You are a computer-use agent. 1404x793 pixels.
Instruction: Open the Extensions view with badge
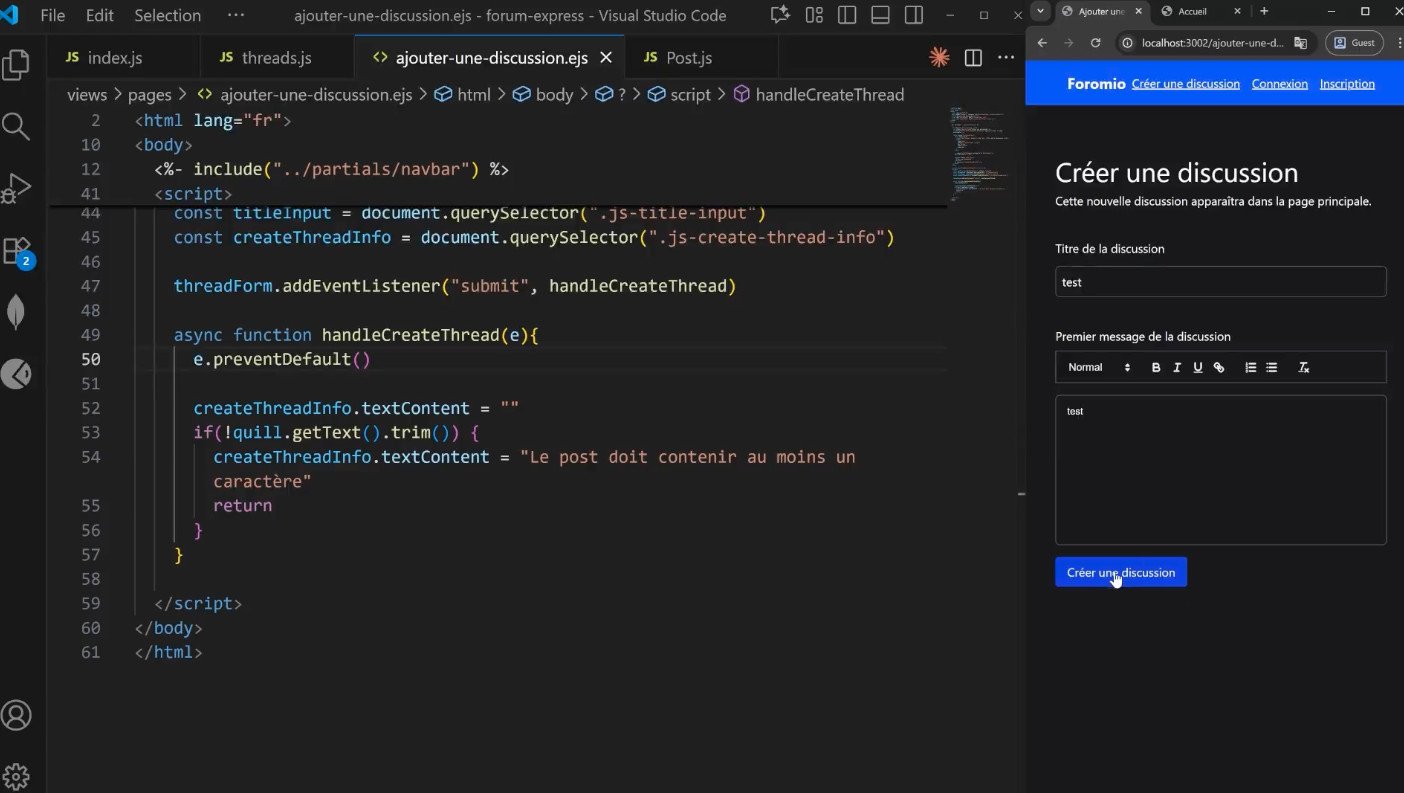point(16,250)
